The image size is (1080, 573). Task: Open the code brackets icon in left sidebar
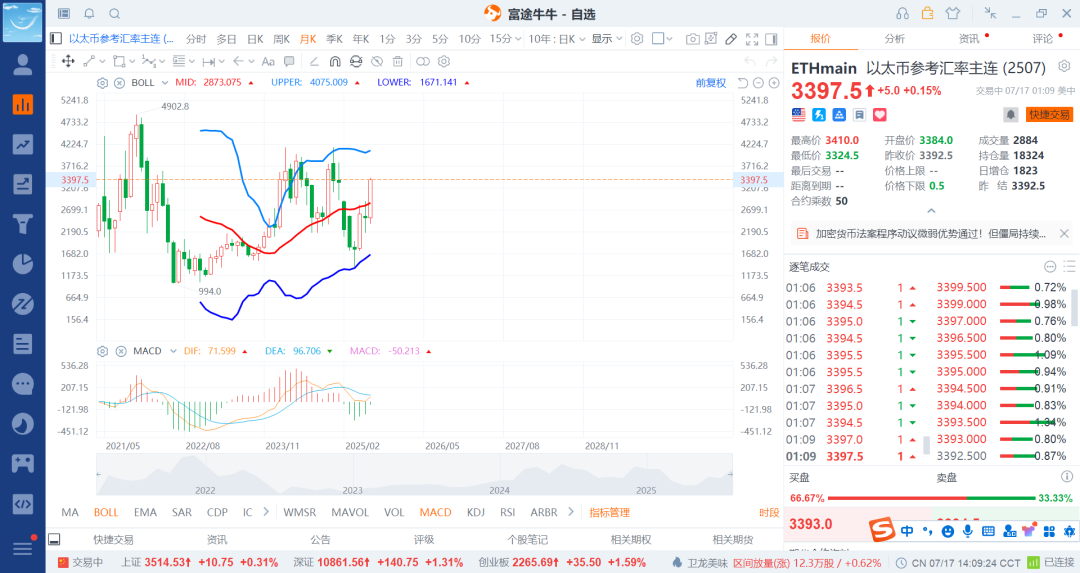coord(23,503)
